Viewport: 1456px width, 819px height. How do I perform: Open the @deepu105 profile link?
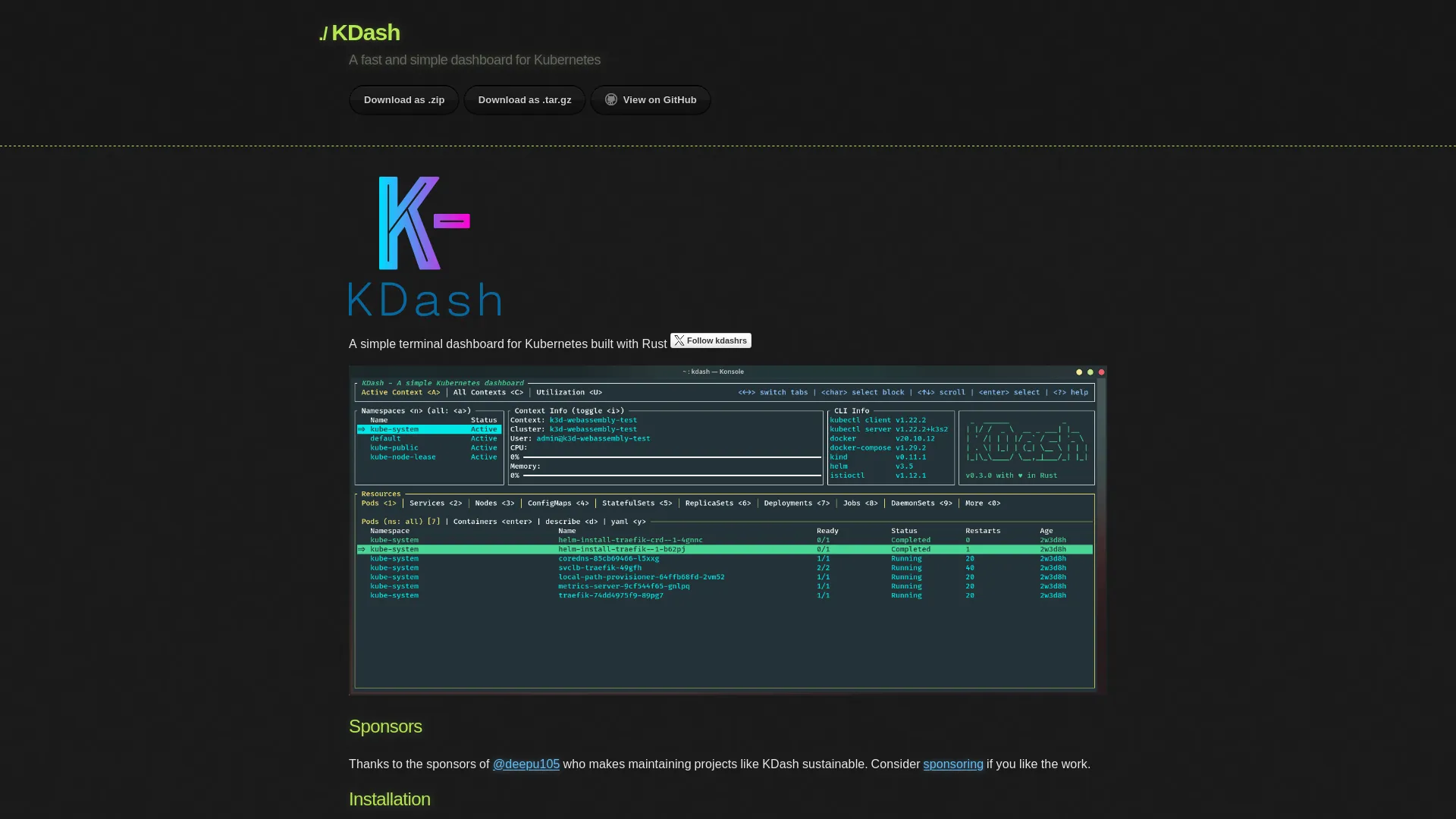[526, 764]
